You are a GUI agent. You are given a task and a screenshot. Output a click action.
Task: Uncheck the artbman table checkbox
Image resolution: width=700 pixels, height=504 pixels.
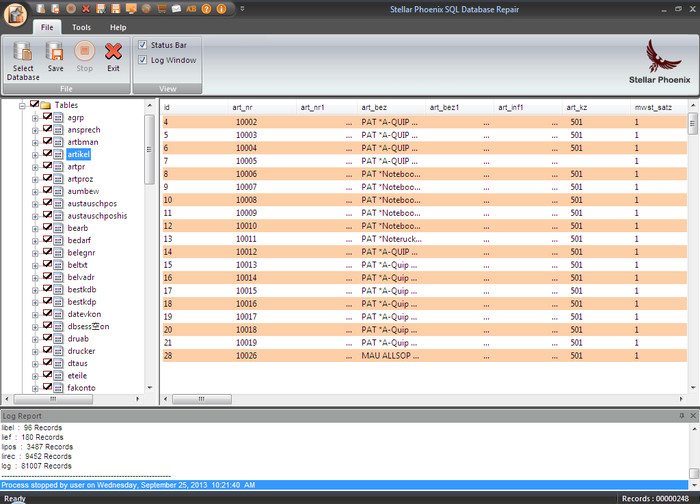pos(47,141)
